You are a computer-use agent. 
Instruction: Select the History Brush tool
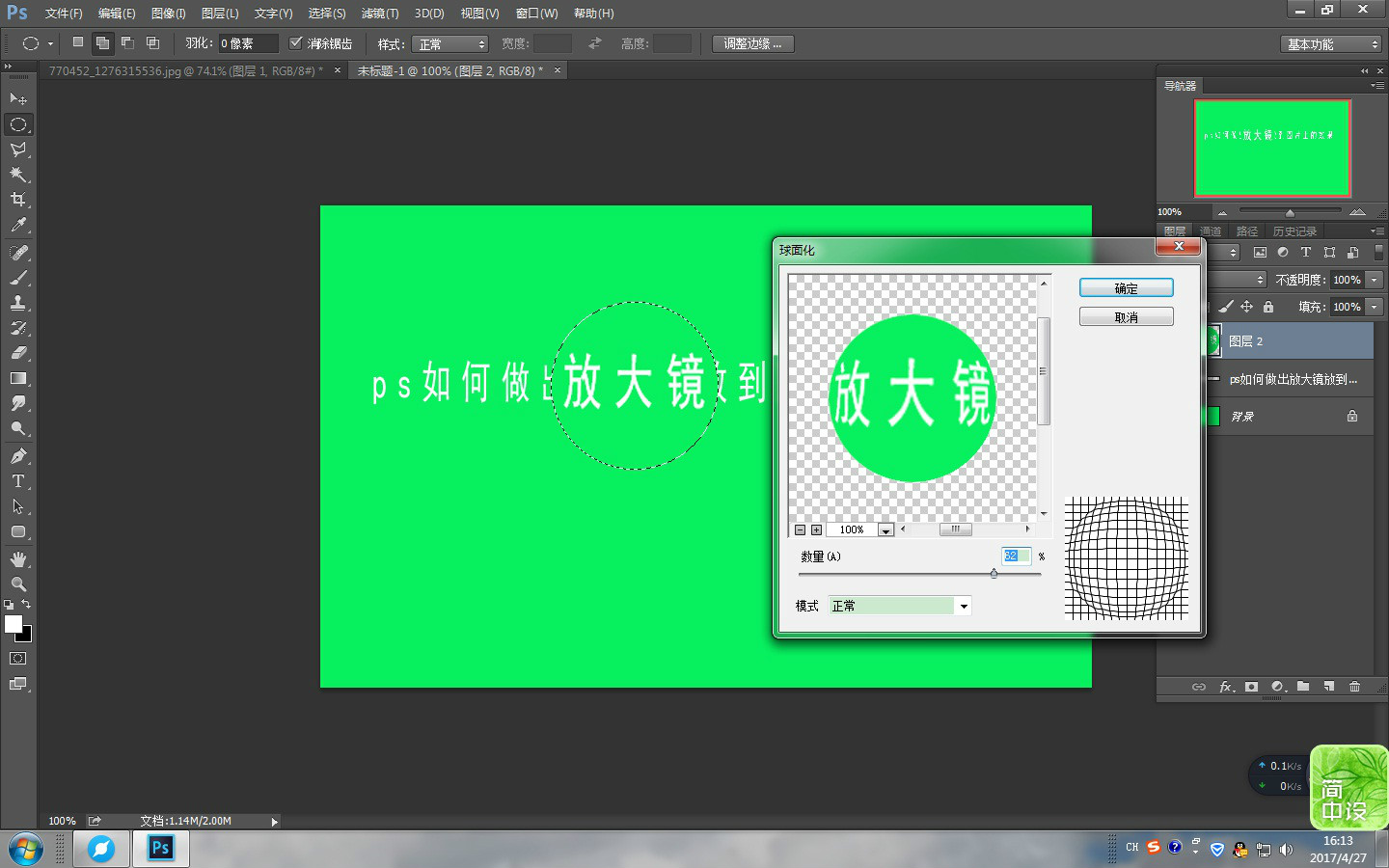(x=18, y=328)
